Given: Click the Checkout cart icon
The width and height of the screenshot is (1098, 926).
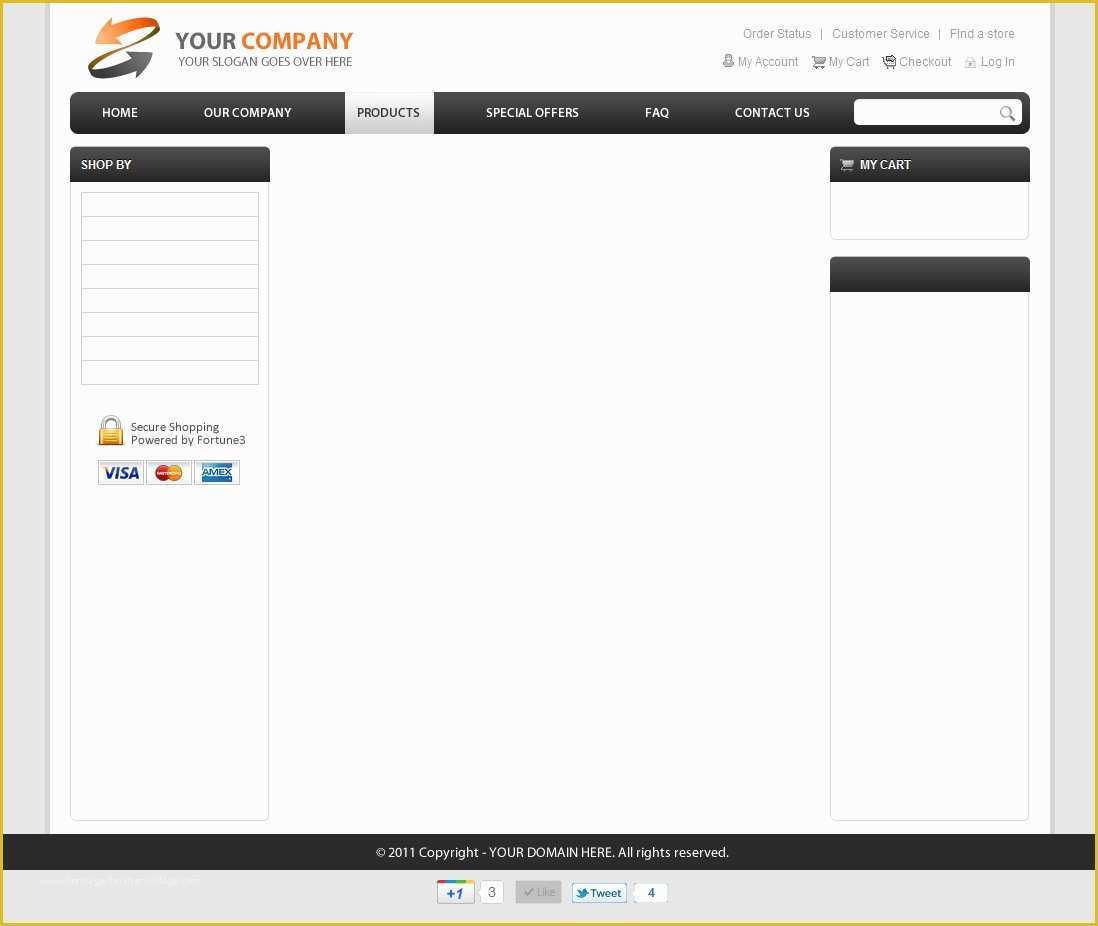Looking at the screenshot, I should [x=889, y=62].
